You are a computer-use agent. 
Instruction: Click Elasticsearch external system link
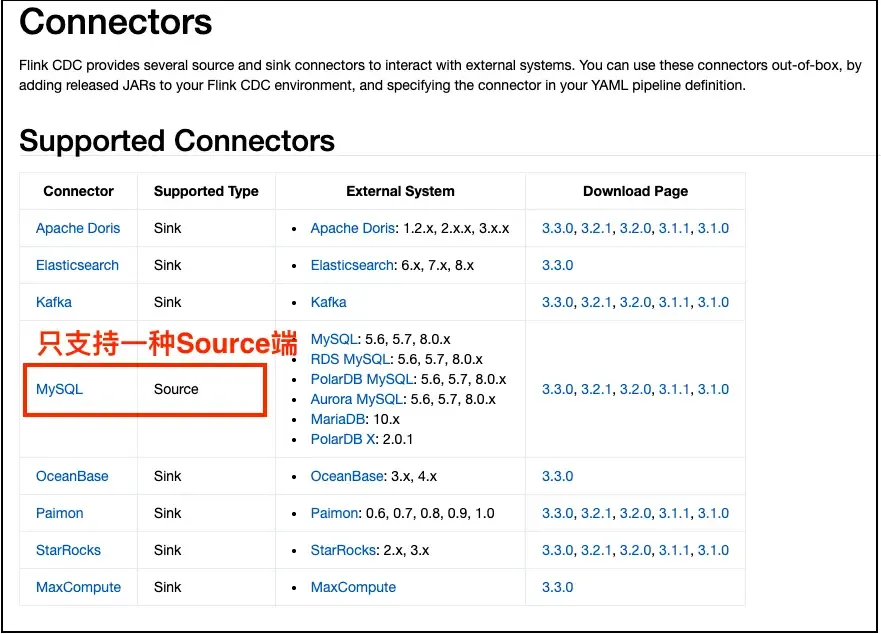(352, 265)
